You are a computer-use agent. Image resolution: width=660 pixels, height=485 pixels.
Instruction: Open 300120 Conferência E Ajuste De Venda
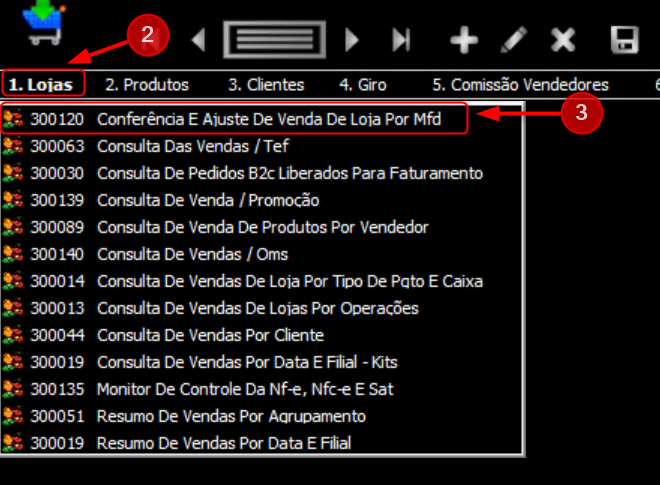point(234,119)
